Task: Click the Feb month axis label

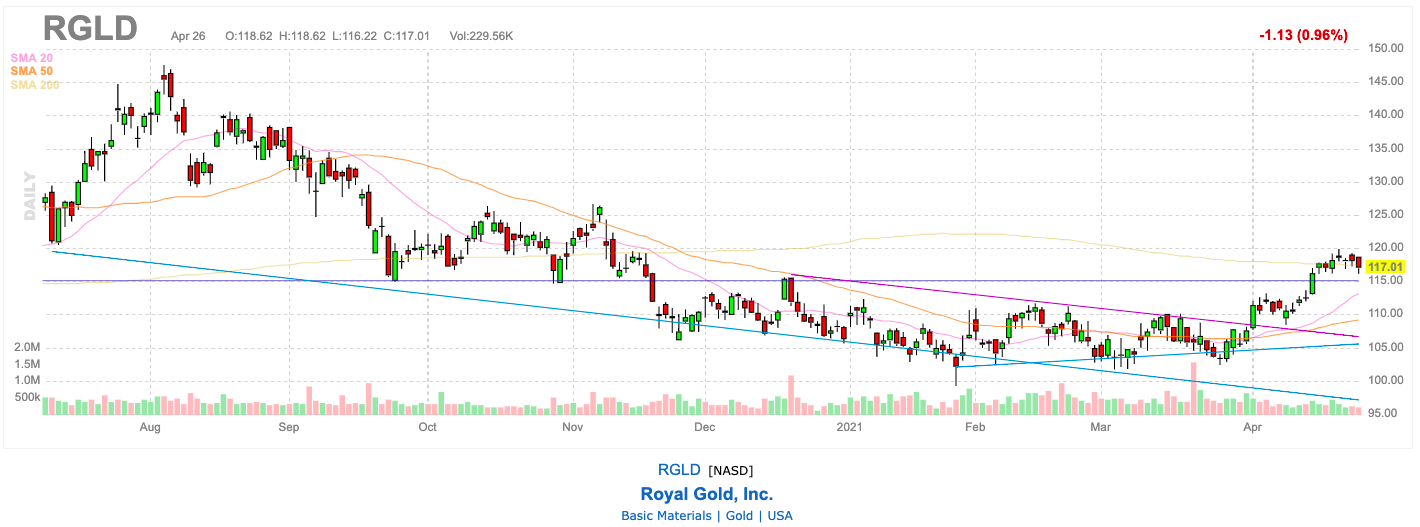Action: click(976, 428)
